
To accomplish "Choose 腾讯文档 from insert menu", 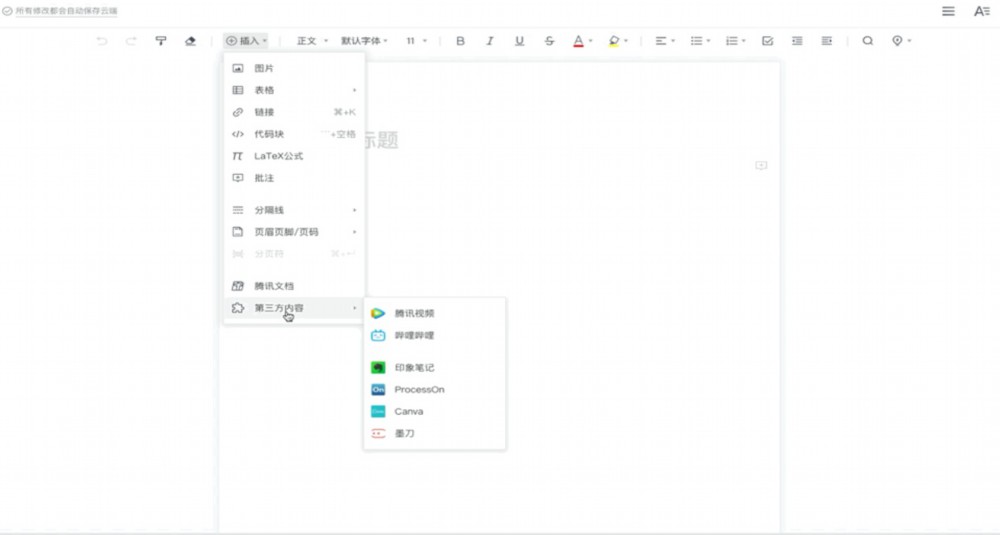I will click(x=294, y=286).
